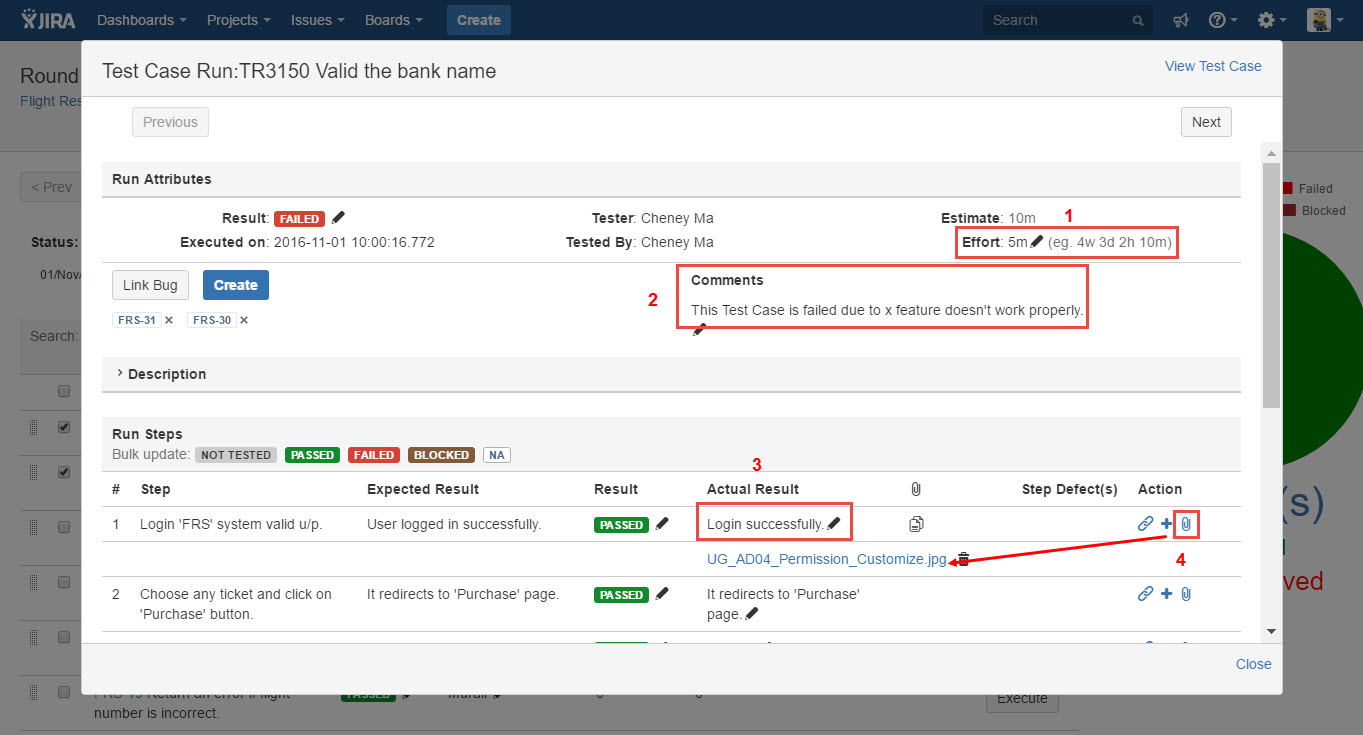Expand the Description section
The height and width of the screenshot is (735, 1363).
point(161,374)
